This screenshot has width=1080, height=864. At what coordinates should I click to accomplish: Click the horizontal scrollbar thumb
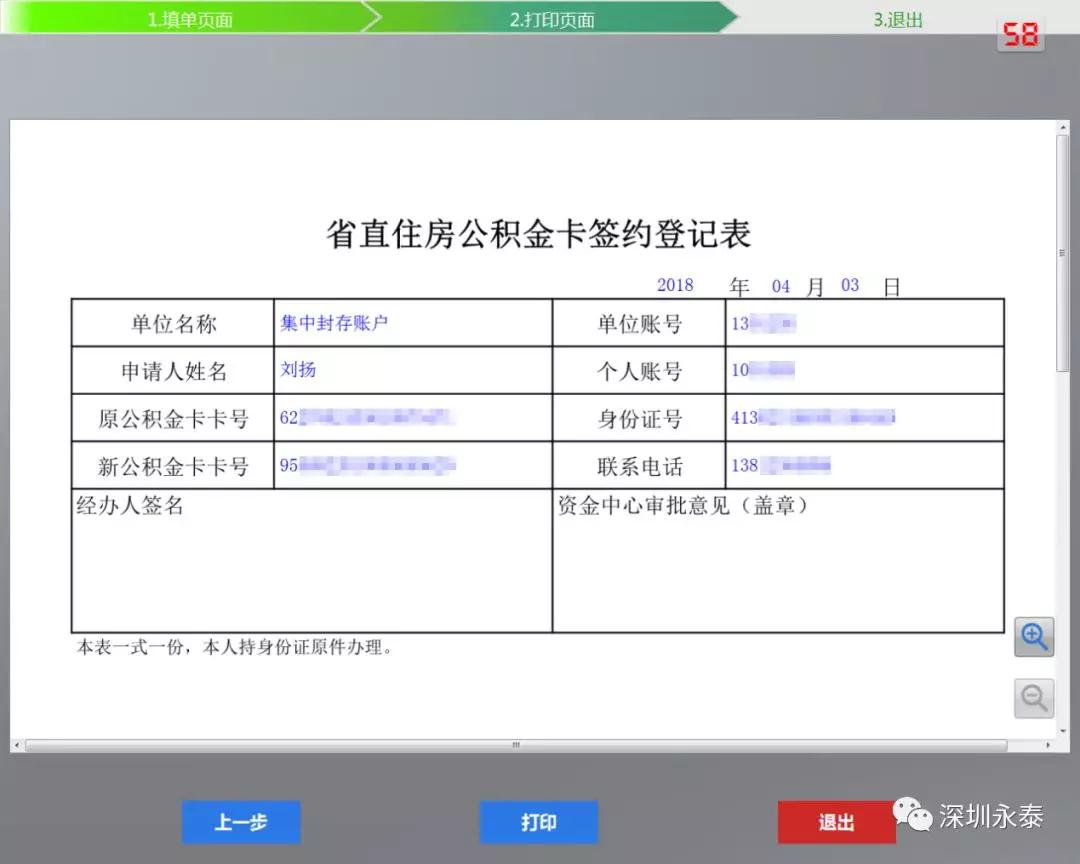click(x=516, y=745)
